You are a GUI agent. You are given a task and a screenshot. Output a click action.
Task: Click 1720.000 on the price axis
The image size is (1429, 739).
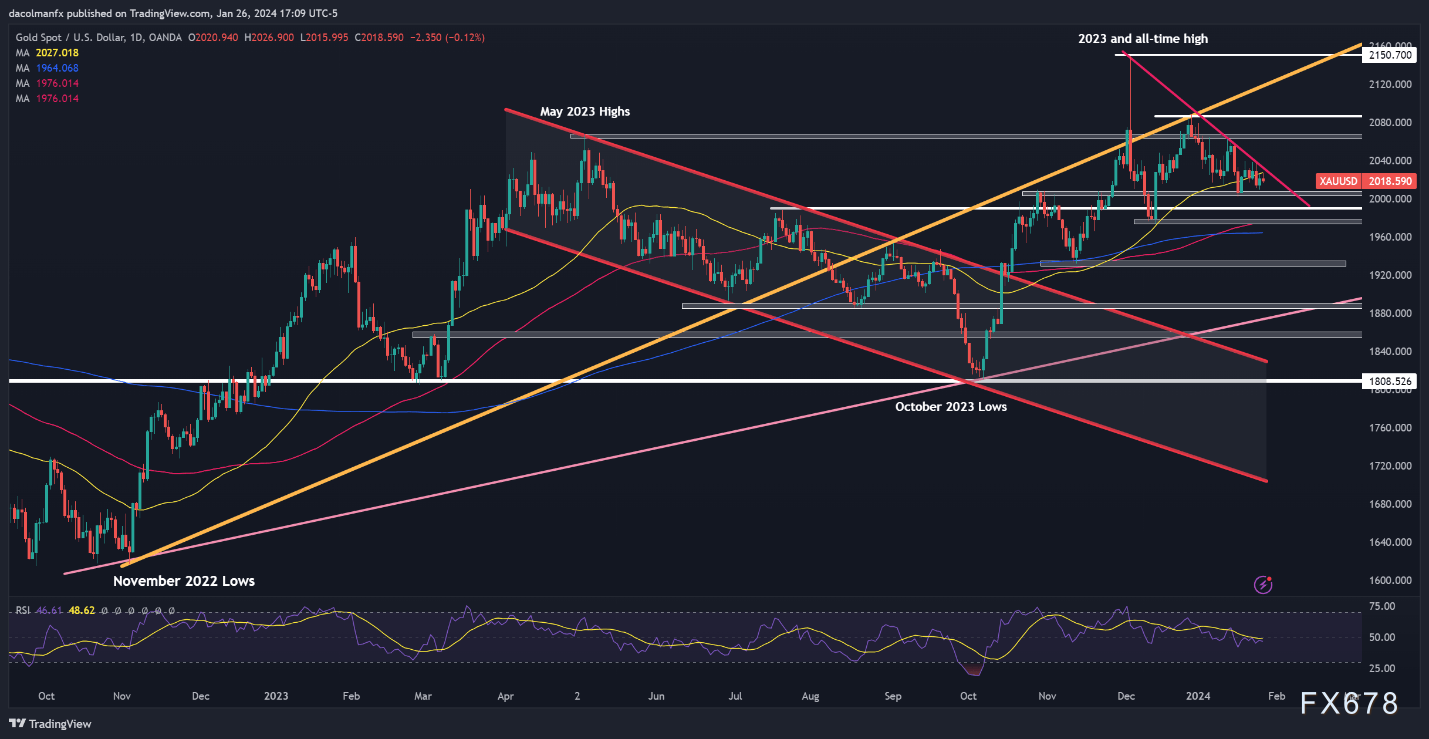1391,466
